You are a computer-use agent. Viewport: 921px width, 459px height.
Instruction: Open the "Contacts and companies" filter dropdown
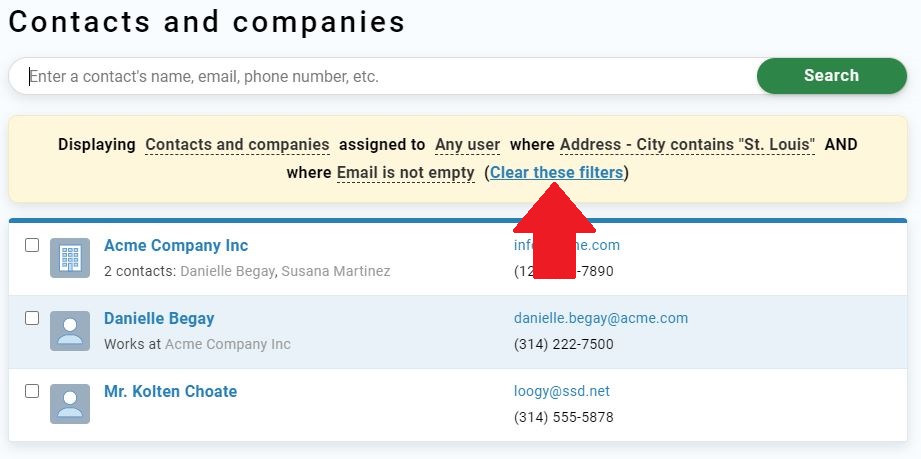[237, 145]
